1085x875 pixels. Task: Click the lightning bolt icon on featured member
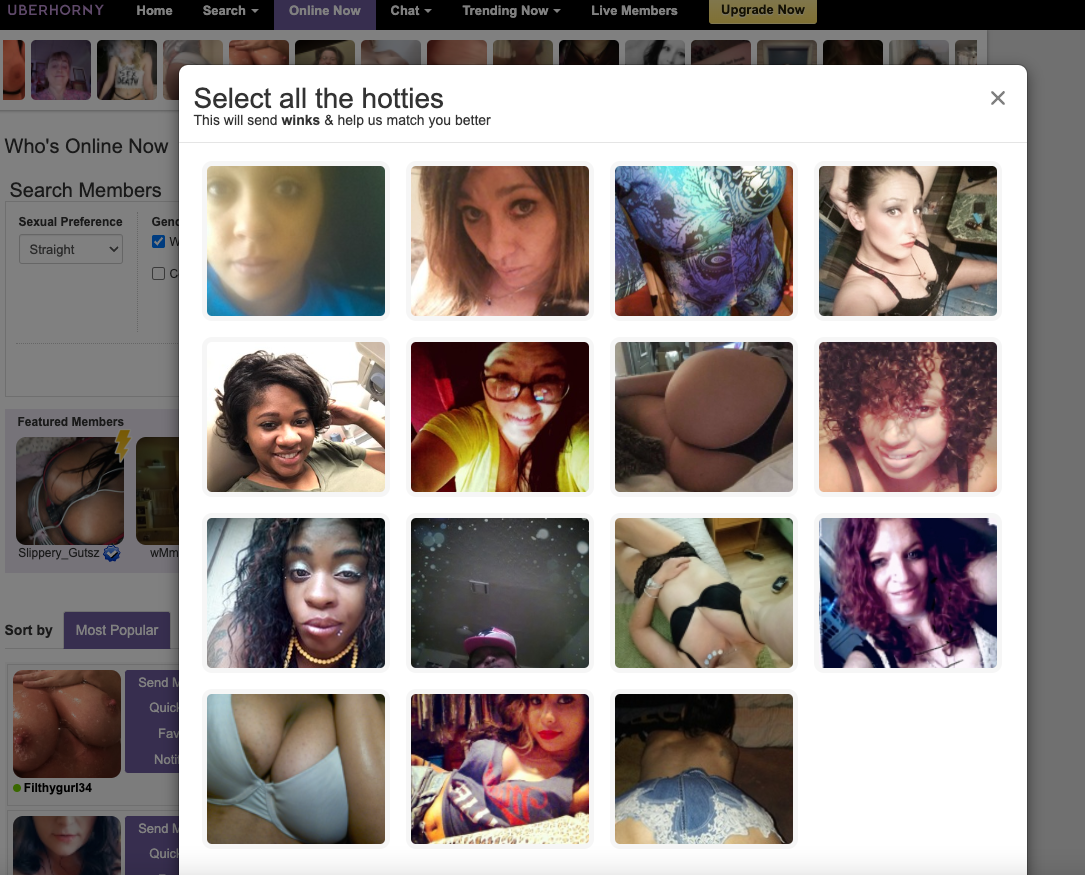tap(122, 445)
